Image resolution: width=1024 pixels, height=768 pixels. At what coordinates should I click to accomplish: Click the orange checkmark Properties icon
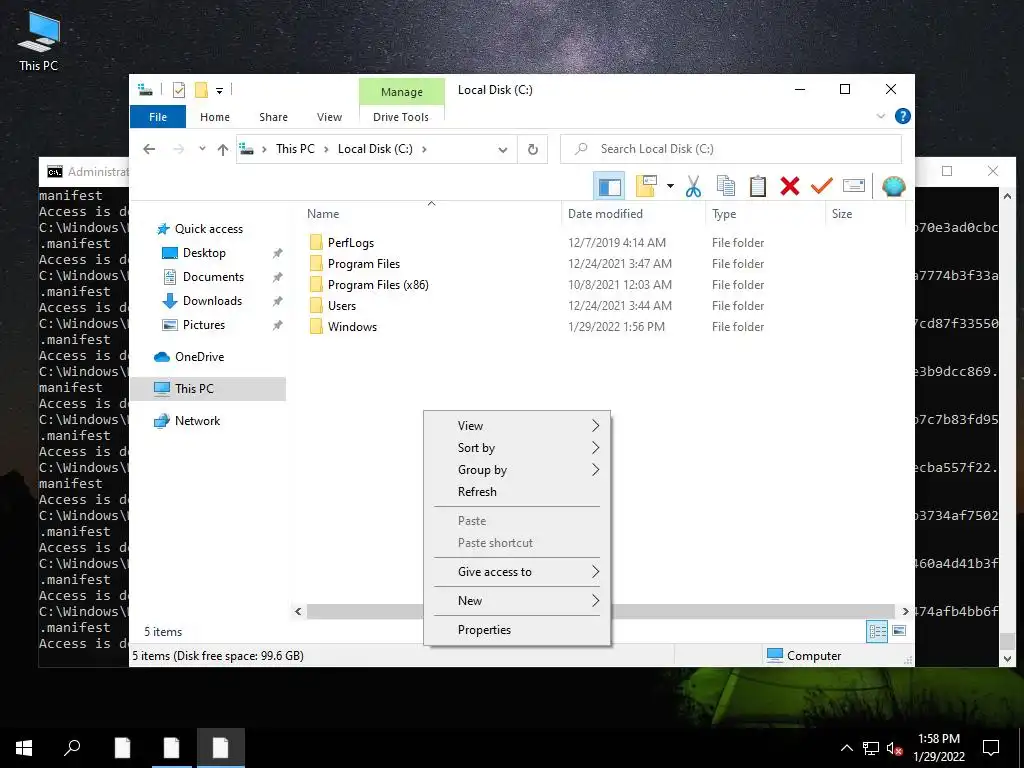point(821,186)
